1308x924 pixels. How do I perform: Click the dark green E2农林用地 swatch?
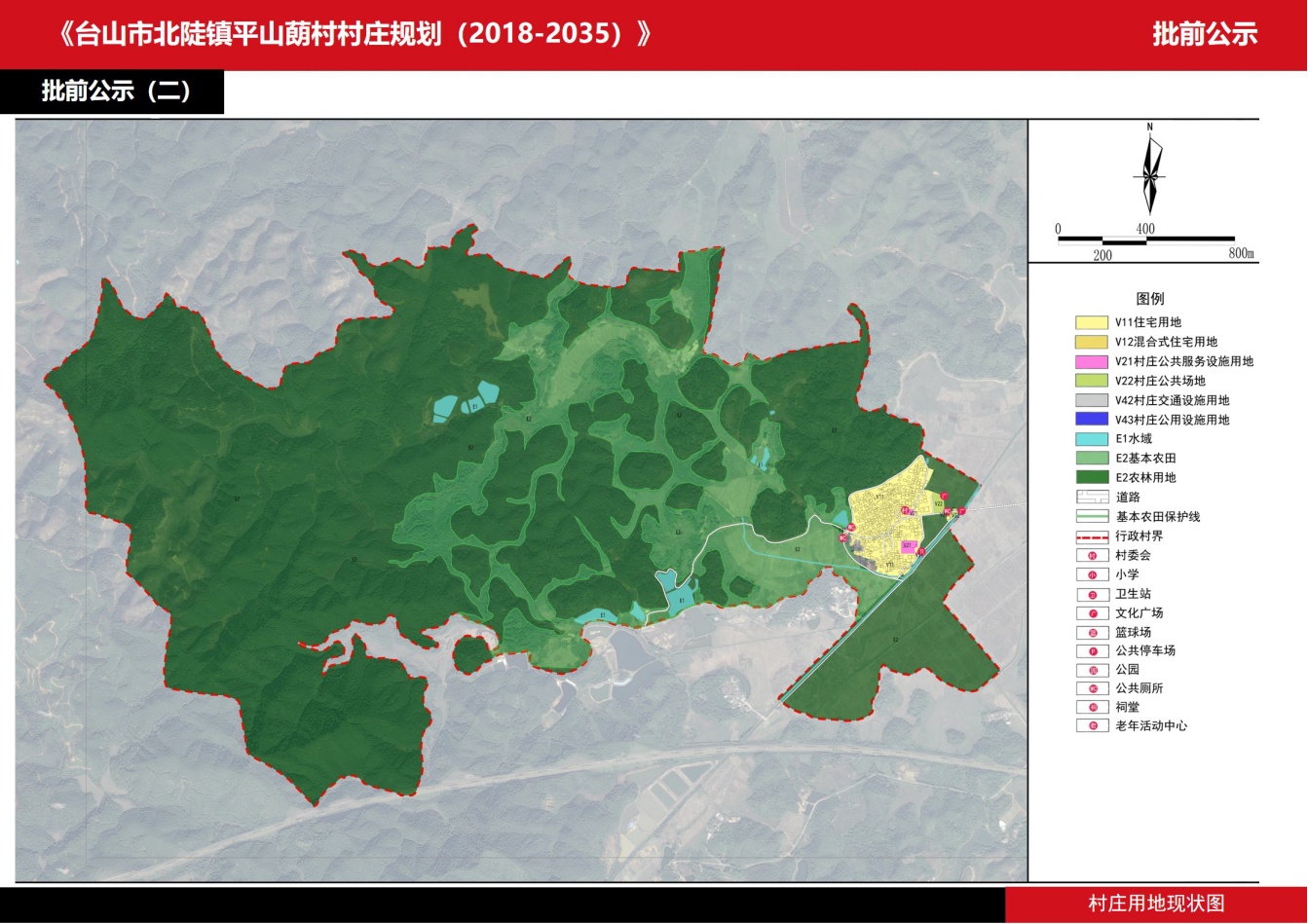[1093, 478]
